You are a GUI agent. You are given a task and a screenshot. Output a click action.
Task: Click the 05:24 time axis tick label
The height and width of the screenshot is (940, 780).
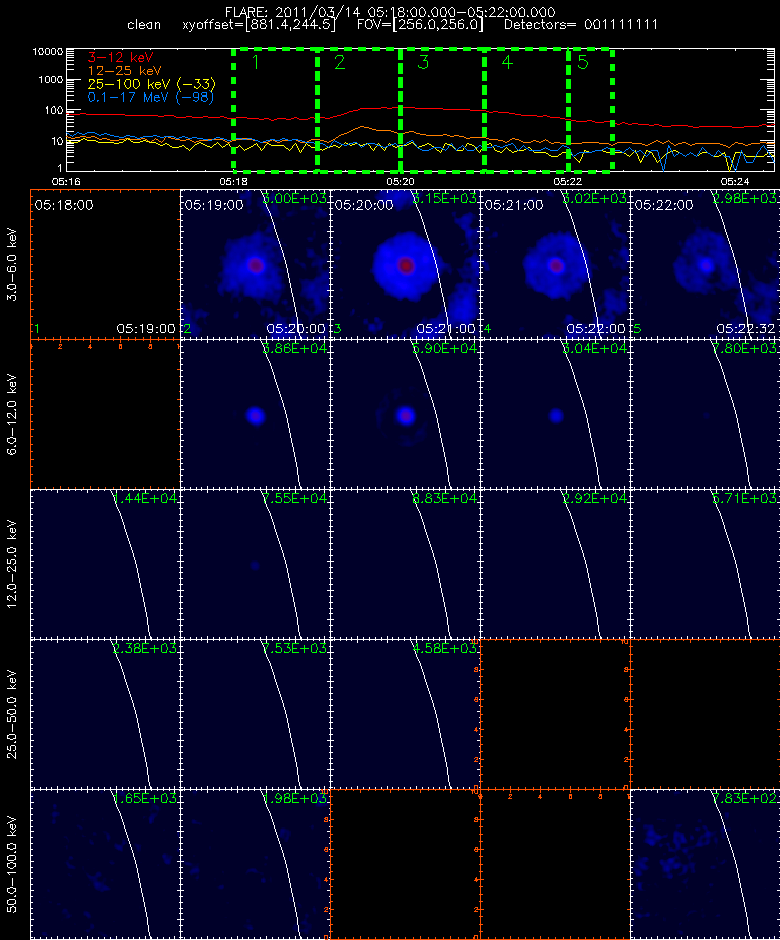point(734,181)
